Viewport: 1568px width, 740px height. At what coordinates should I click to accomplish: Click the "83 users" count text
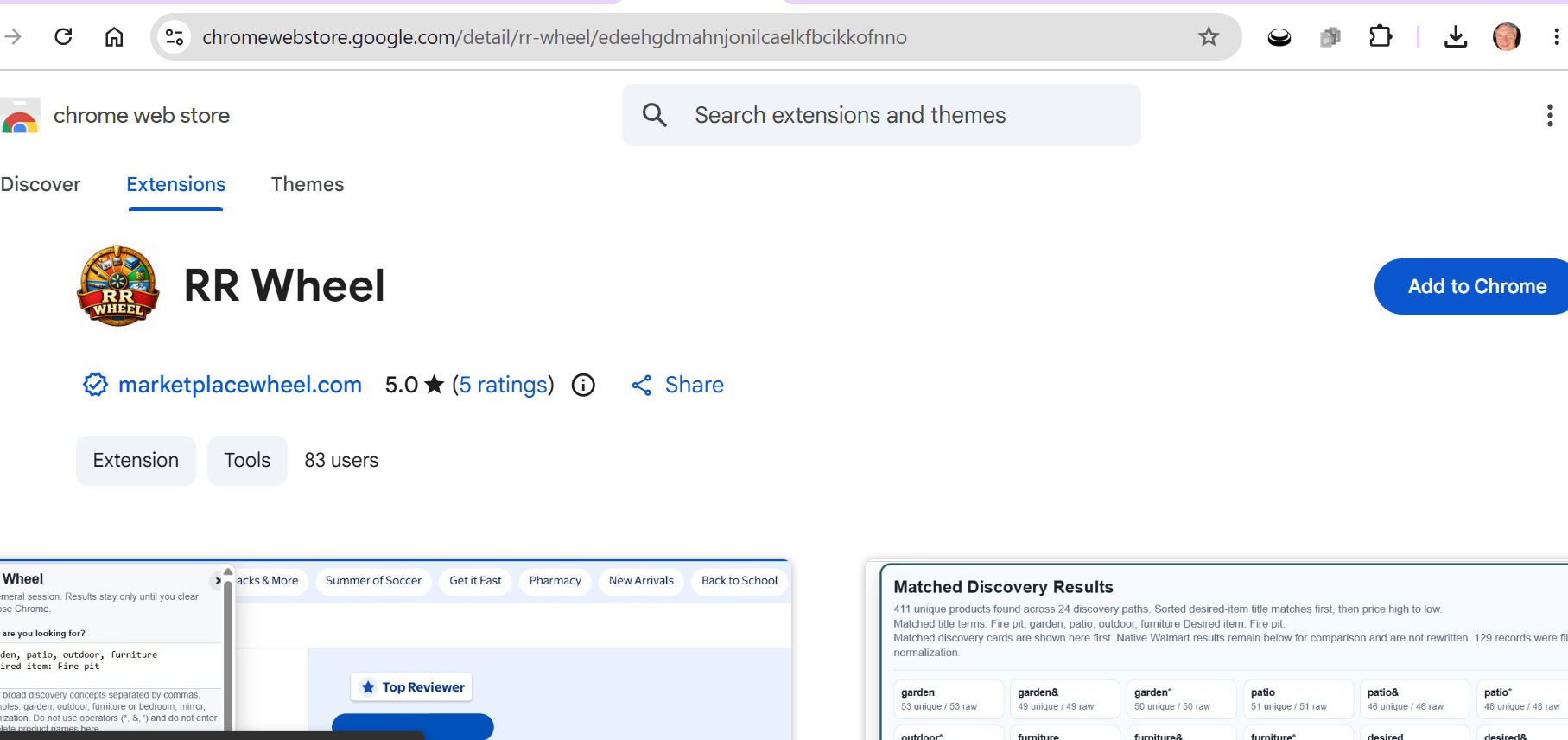(341, 461)
